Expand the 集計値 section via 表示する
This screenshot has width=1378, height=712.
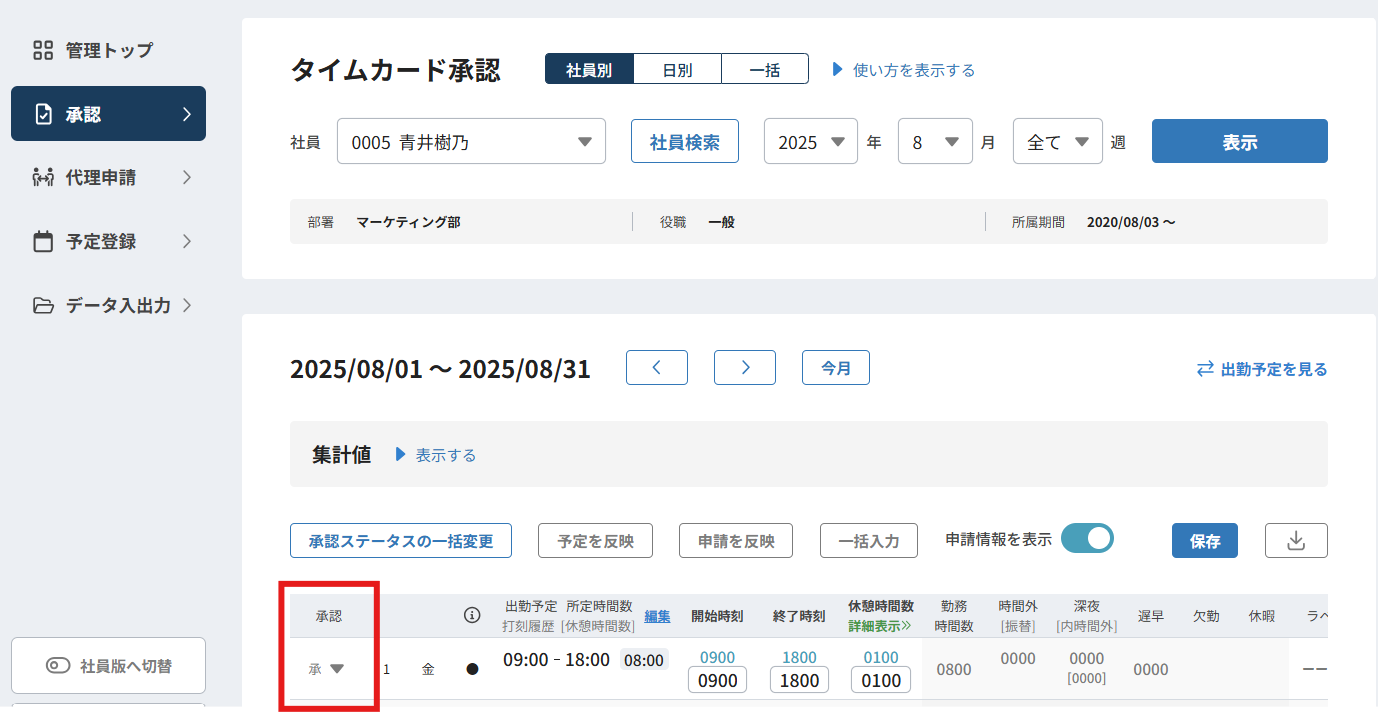coord(436,455)
